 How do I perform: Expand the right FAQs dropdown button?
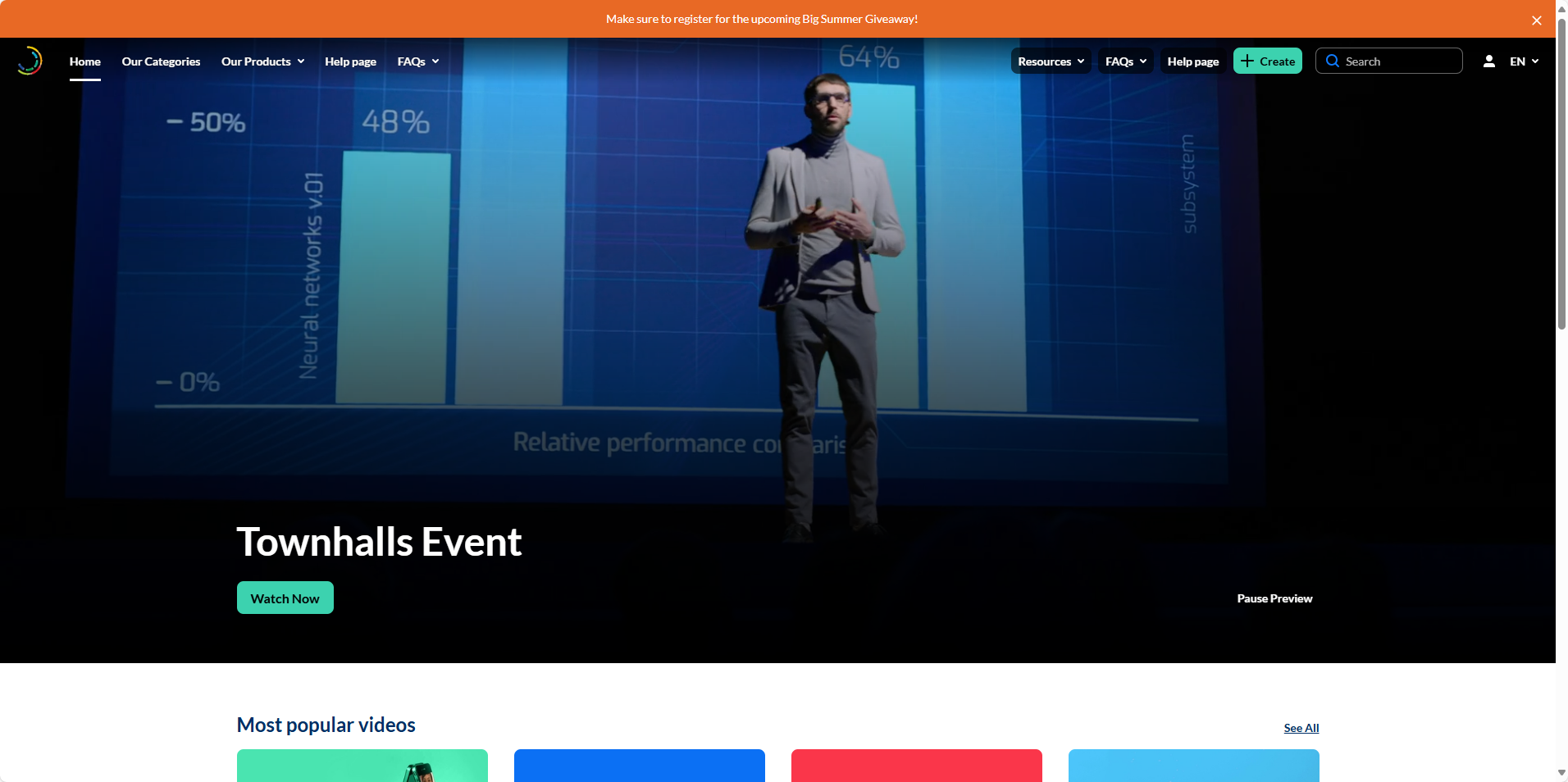[x=1126, y=61]
